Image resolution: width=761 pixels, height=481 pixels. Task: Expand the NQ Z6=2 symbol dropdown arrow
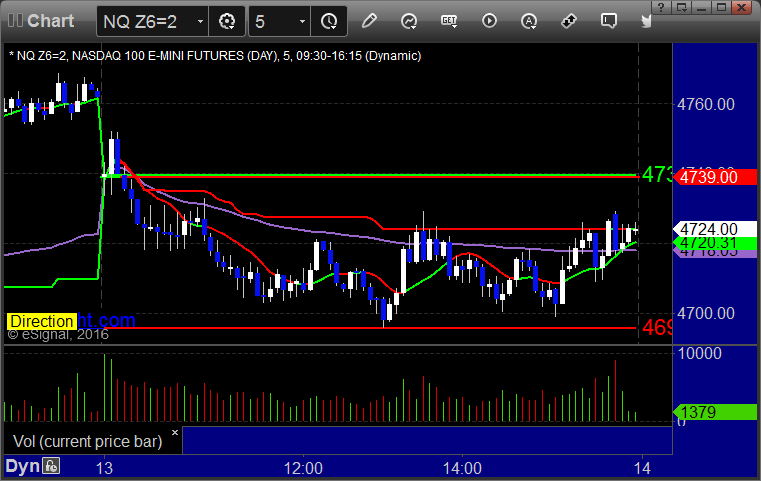click(200, 21)
